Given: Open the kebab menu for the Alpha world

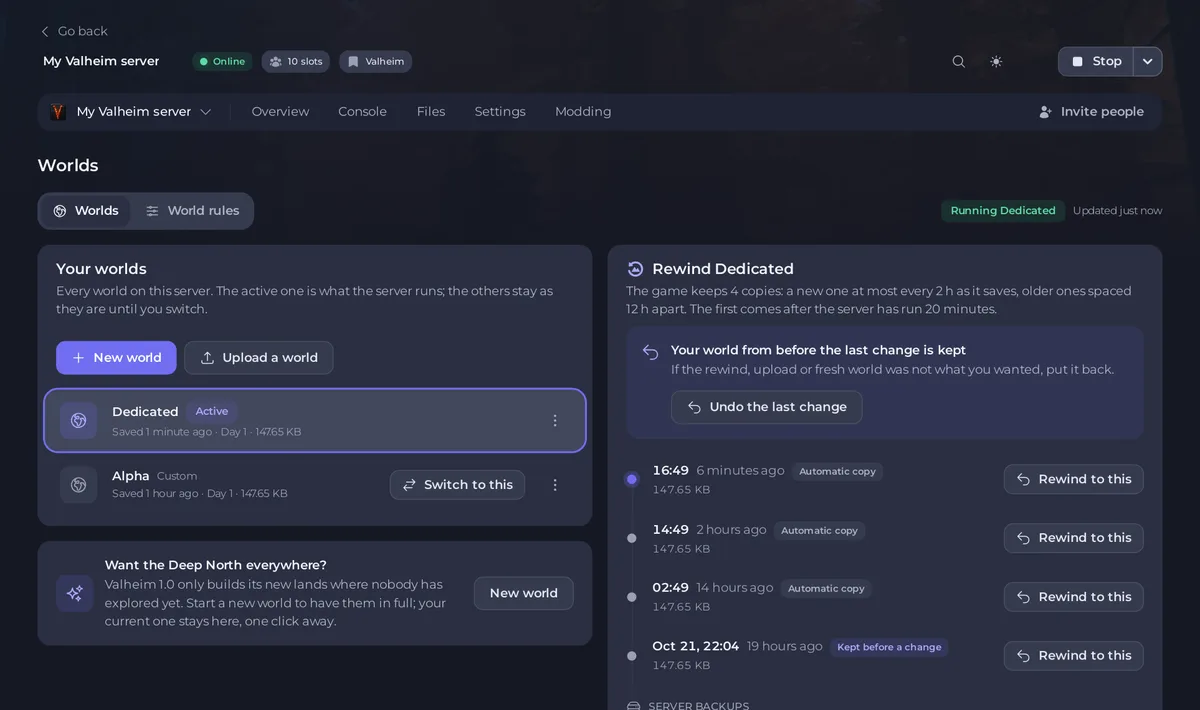Looking at the screenshot, I should pyautogui.click(x=555, y=485).
